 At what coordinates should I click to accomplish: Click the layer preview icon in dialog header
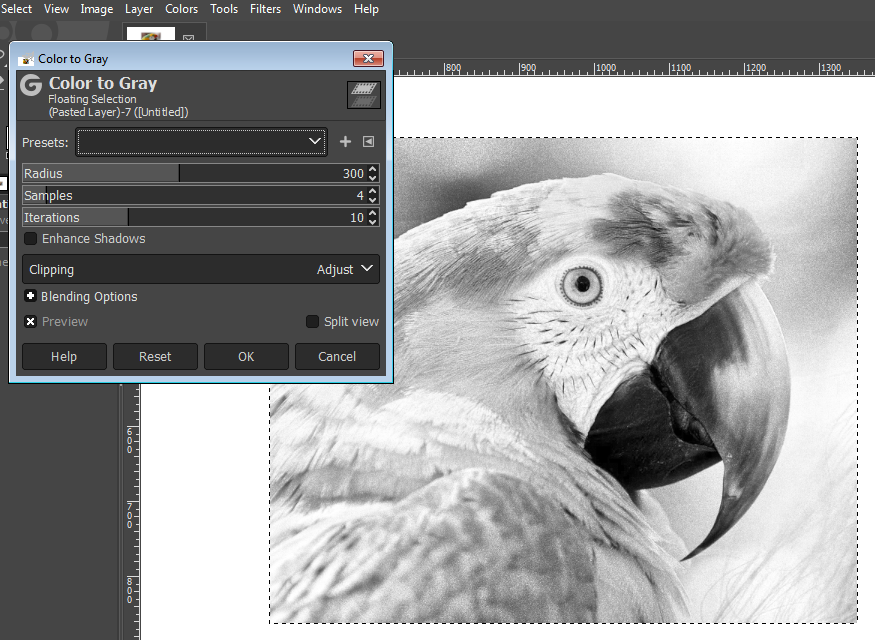363,94
